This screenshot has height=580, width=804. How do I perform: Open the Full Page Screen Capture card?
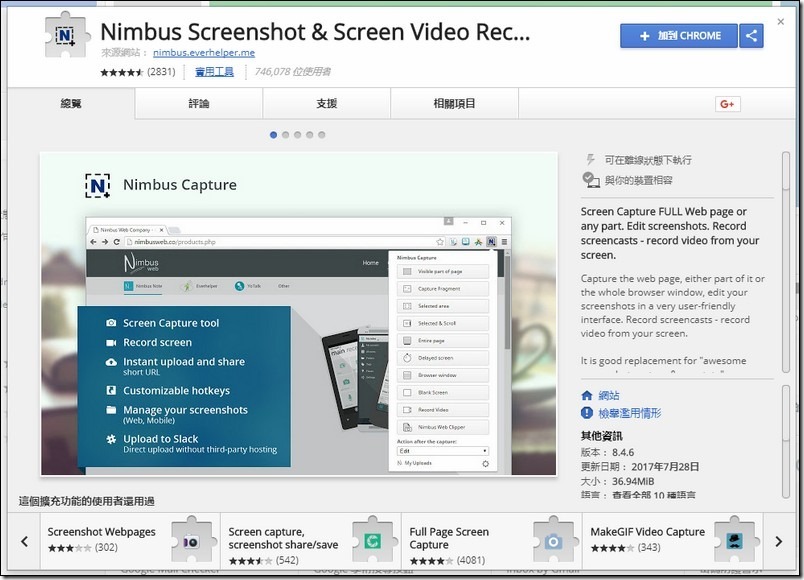pyautogui.click(x=492, y=541)
